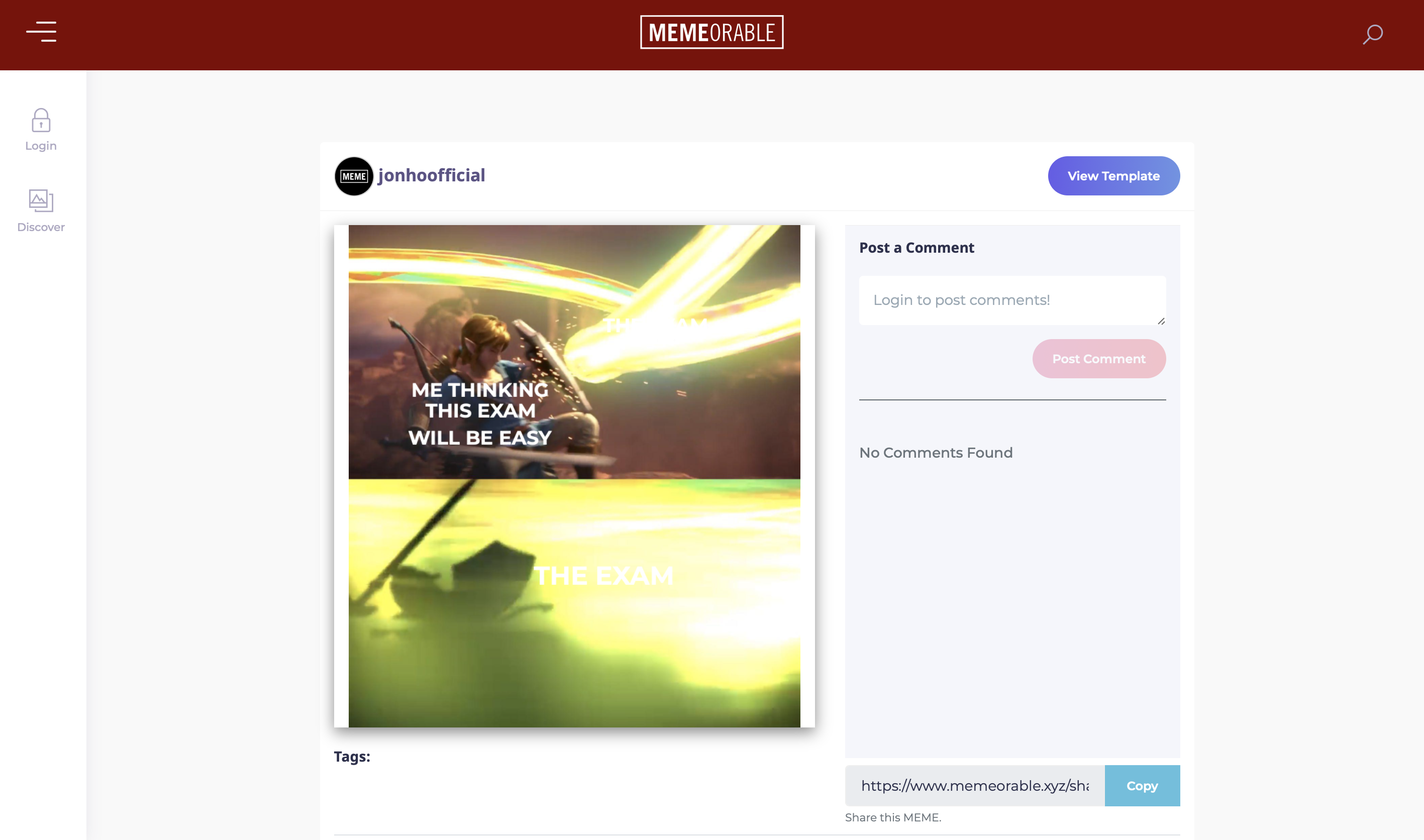
Task: Click the MEMEORABLE logo
Action: tap(711, 32)
